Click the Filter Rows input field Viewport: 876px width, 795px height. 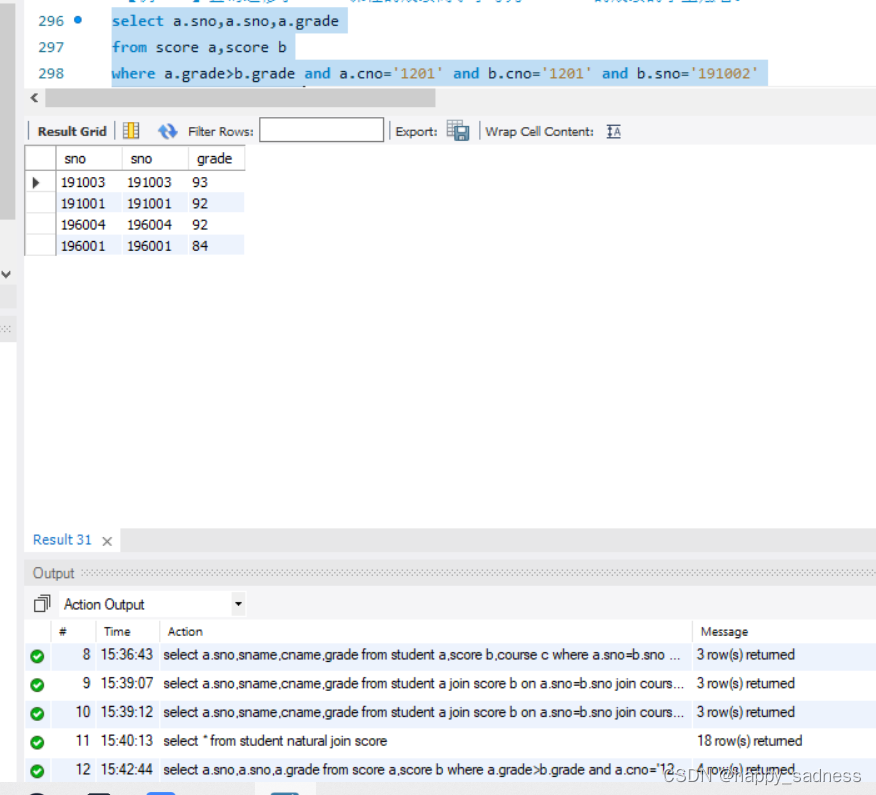coord(321,130)
